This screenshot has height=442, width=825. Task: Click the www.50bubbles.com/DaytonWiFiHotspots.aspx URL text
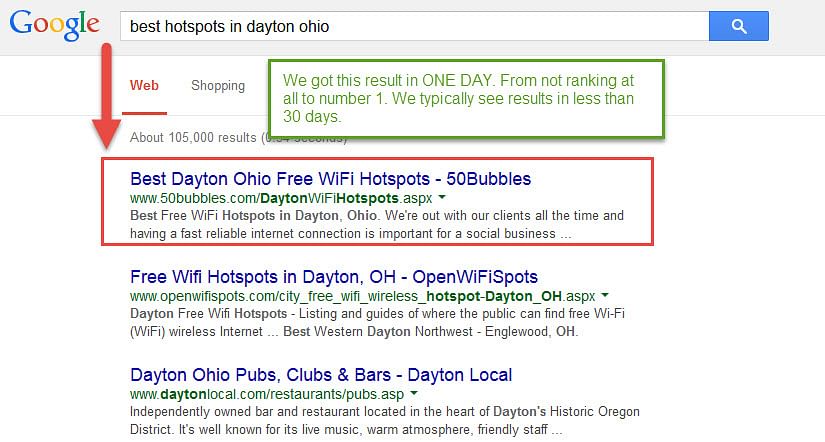[x=281, y=198]
